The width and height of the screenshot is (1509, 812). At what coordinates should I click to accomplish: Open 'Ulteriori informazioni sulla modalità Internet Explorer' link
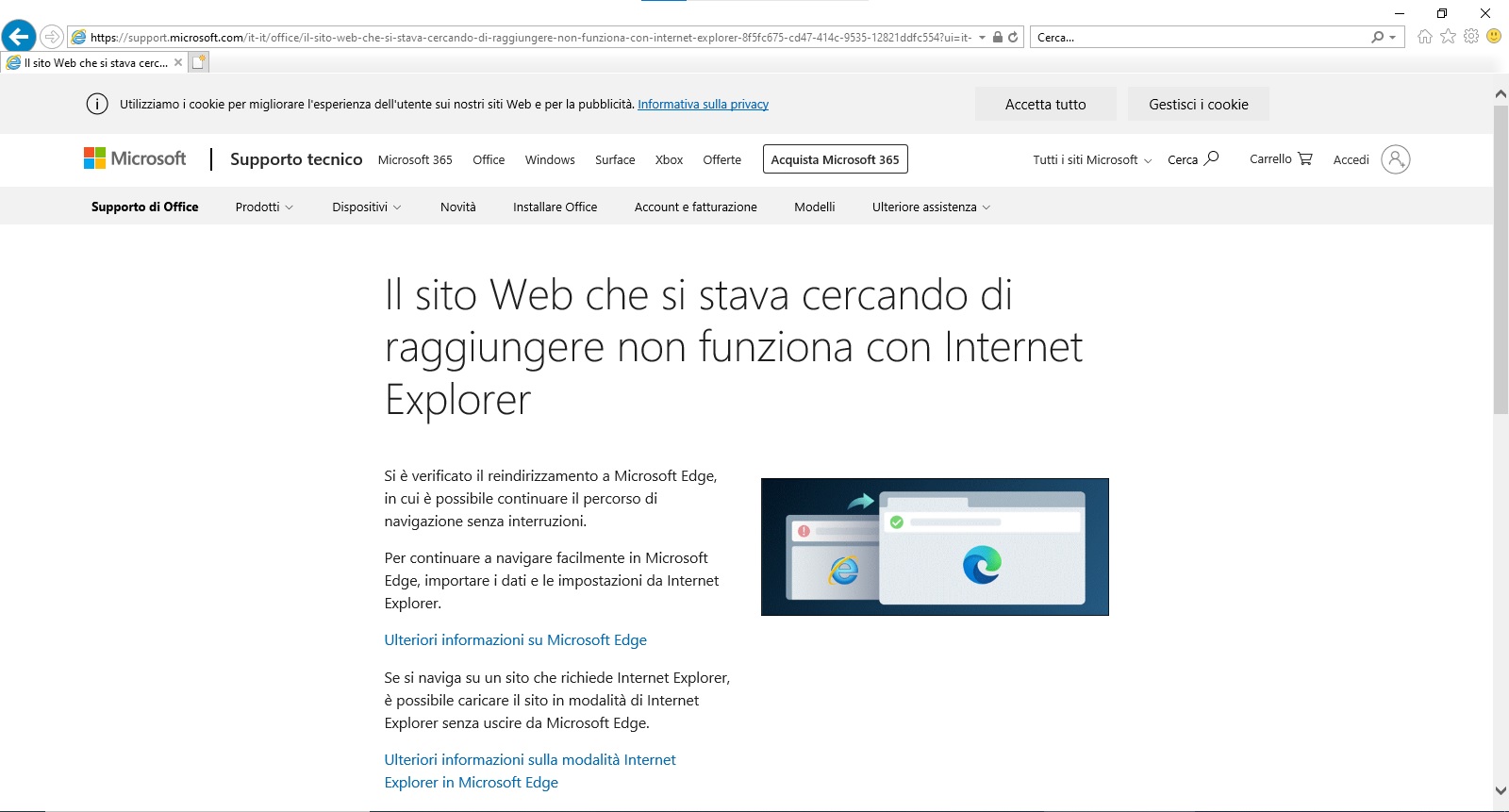point(530,771)
